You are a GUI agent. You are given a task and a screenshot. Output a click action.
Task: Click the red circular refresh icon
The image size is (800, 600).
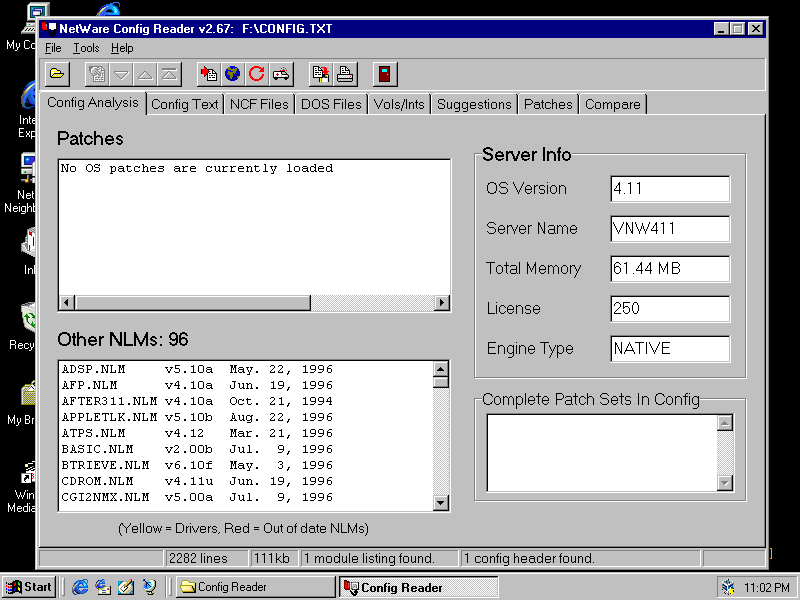257,74
